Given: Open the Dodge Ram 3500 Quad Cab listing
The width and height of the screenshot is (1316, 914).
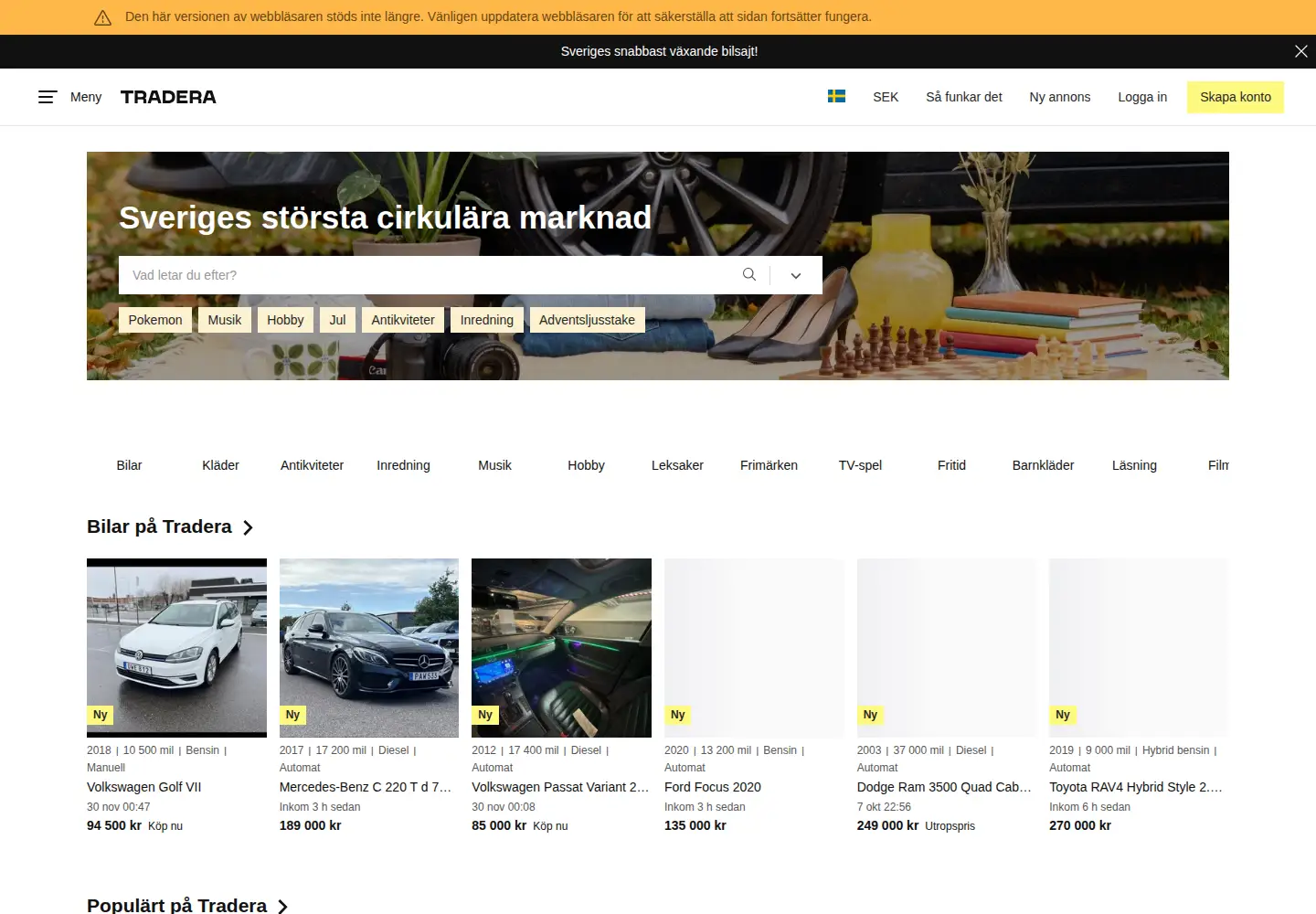Looking at the screenshot, I should (944, 787).
